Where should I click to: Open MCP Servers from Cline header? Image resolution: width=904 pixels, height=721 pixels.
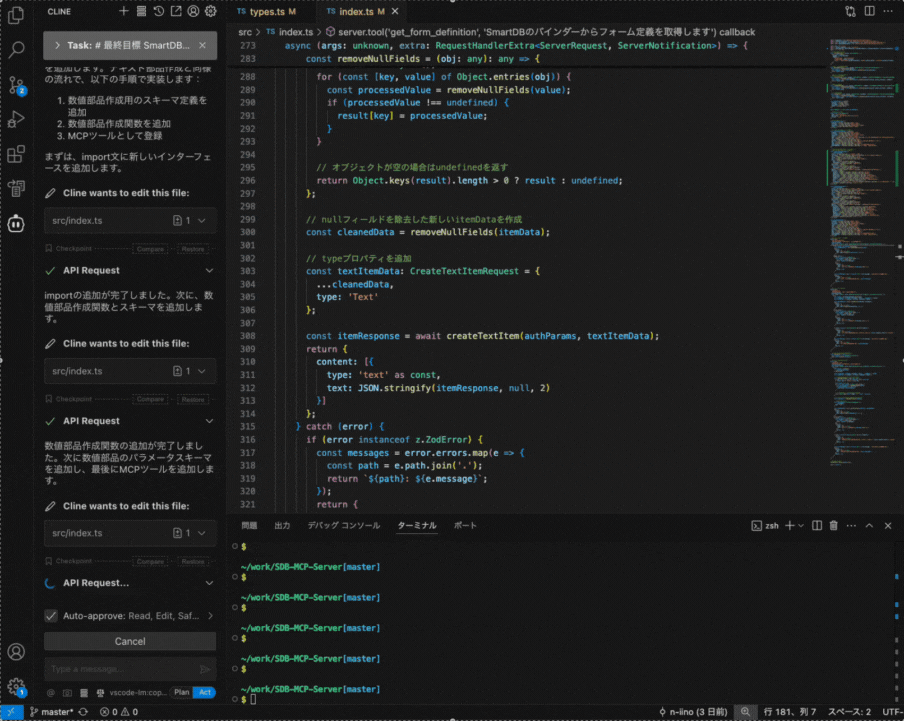point(141,11)
